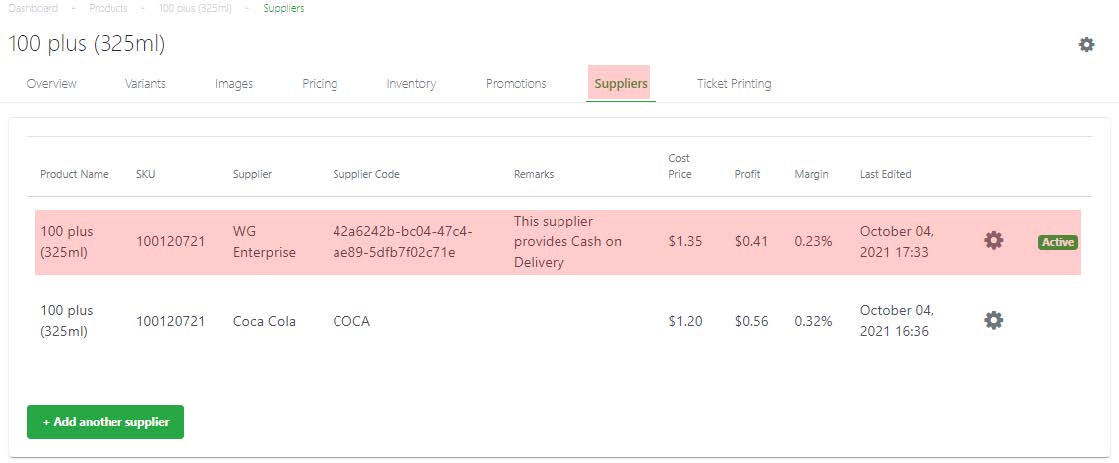
Task: Select the Pricing tab
Action: (x=320, y=83)
